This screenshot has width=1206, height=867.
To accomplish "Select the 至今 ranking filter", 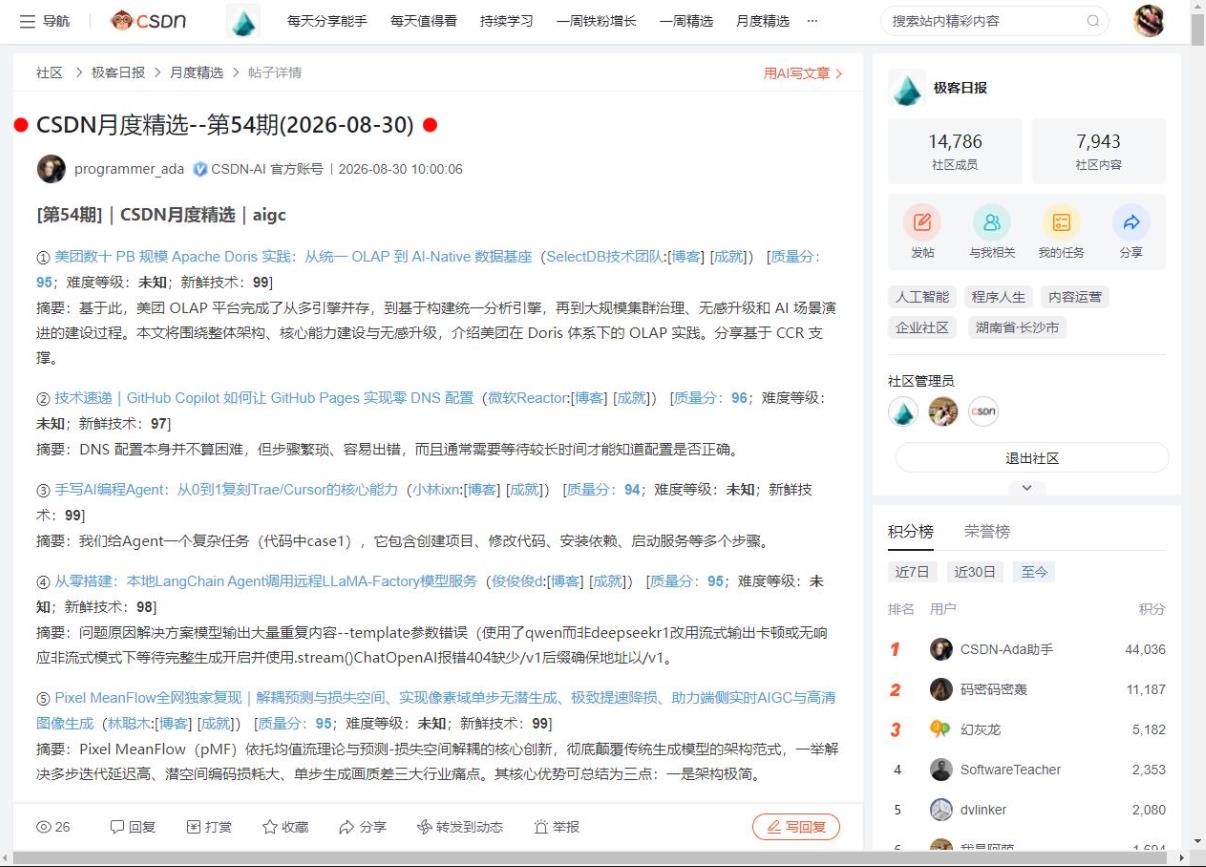I will tap(1034, 572).
